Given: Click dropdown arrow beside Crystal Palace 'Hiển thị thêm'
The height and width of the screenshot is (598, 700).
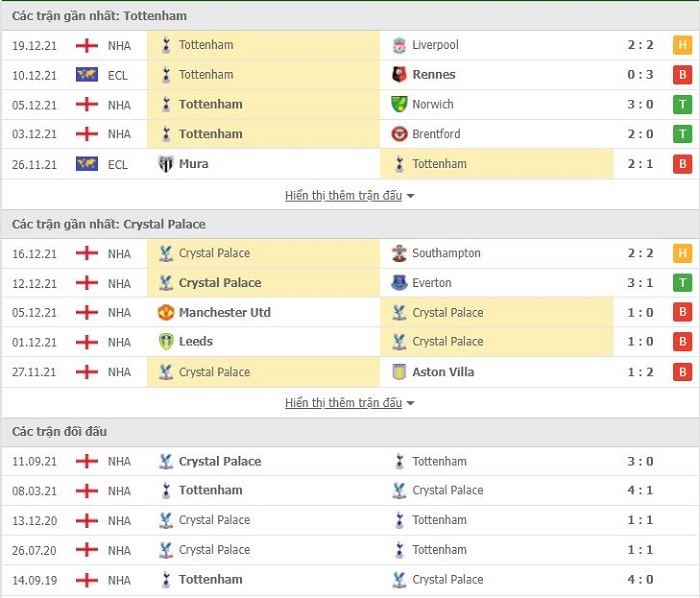Looking at the screenshot, I should (x=410, y=403).
